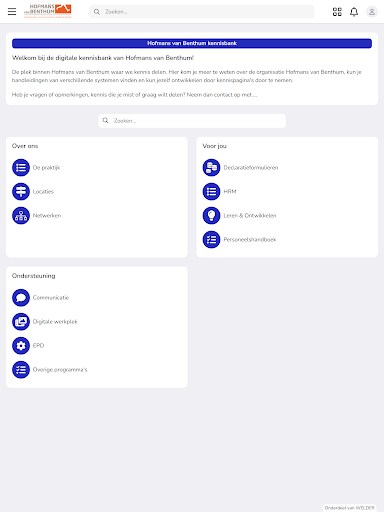
Task: Click the Declaratieformulieren coins icon
Action: [x=211, y=167]
